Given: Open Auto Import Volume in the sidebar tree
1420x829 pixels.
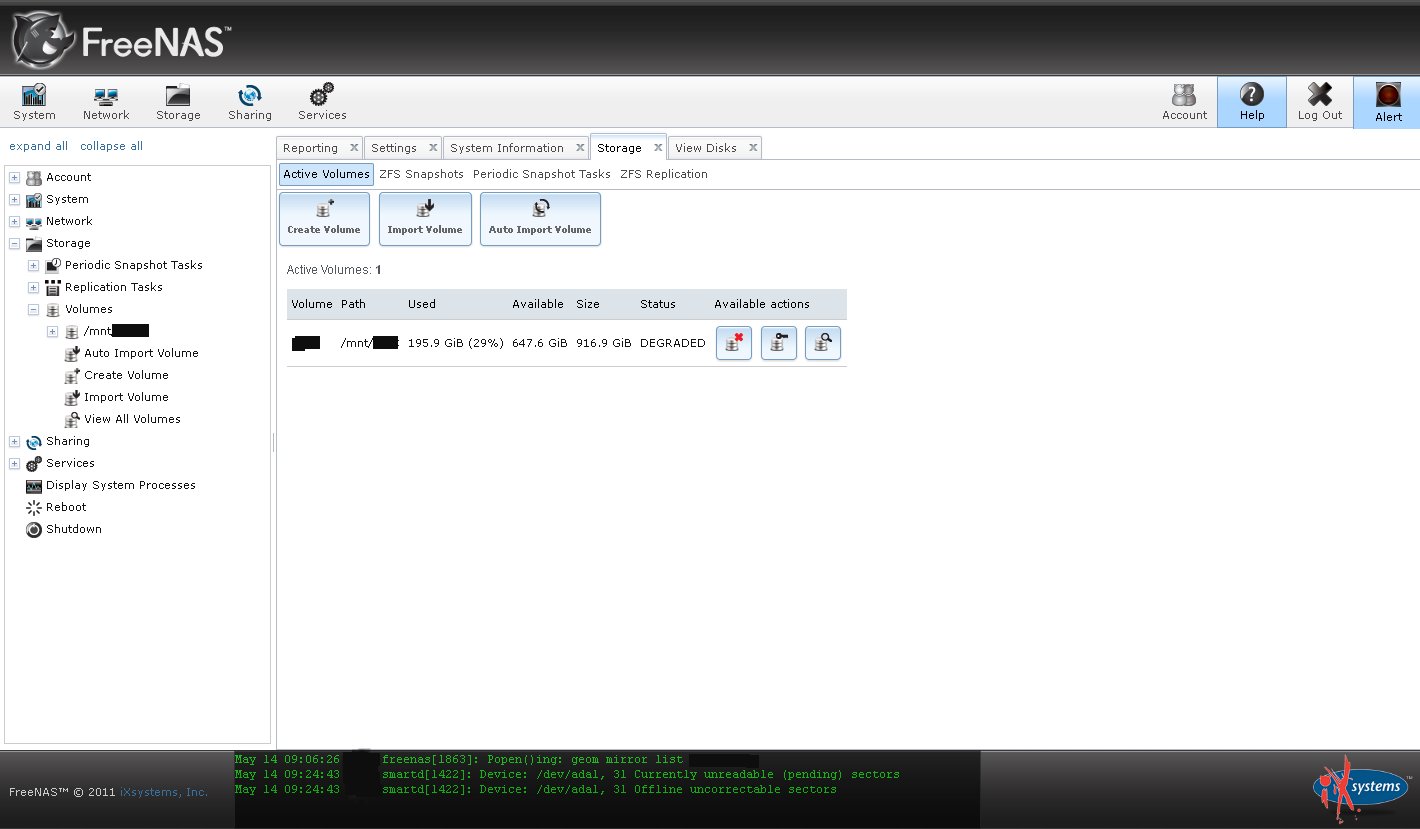Looking at the screenshot, I should coord(141,353).
